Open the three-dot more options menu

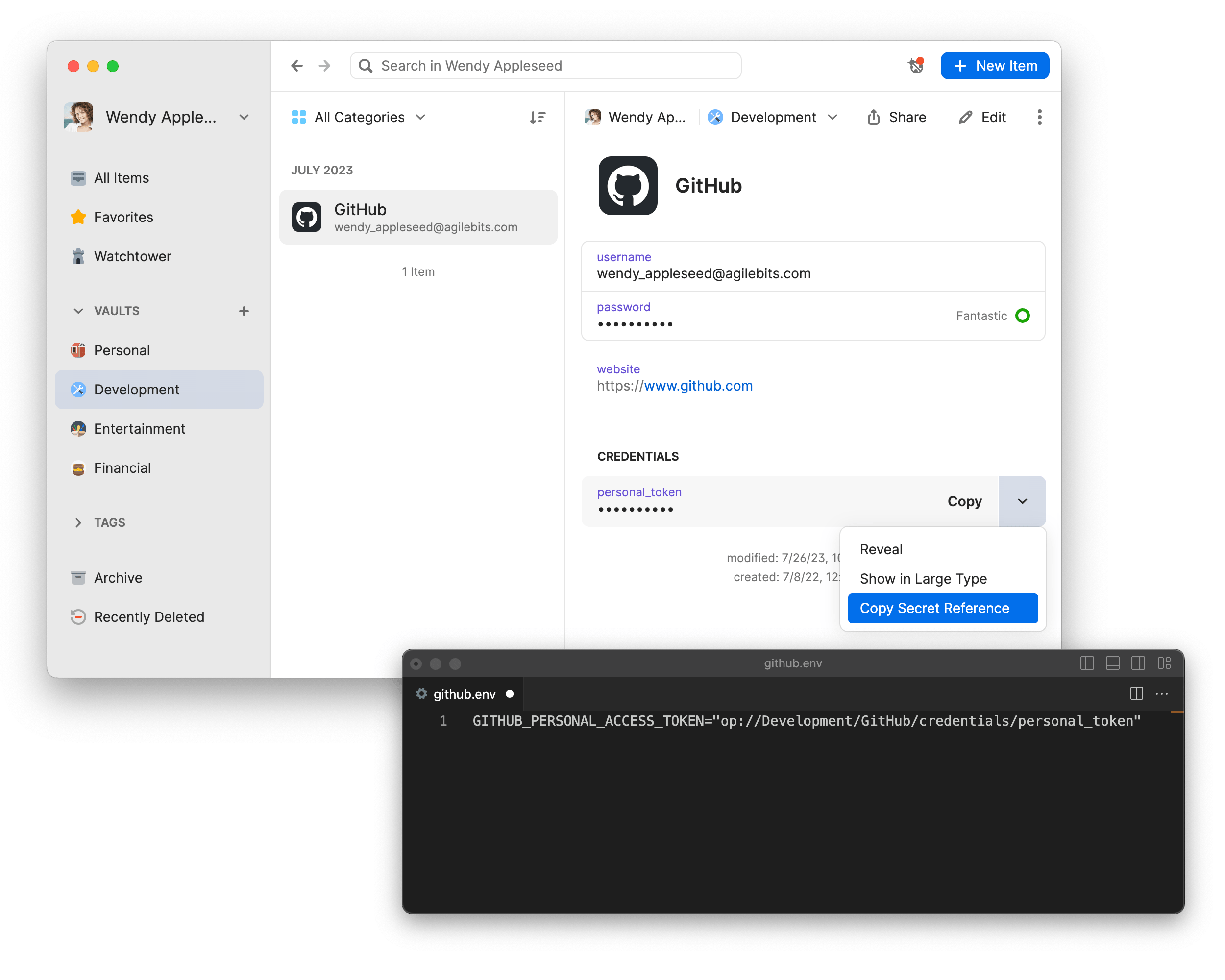pyautogui.click(x=1039, y=117)
